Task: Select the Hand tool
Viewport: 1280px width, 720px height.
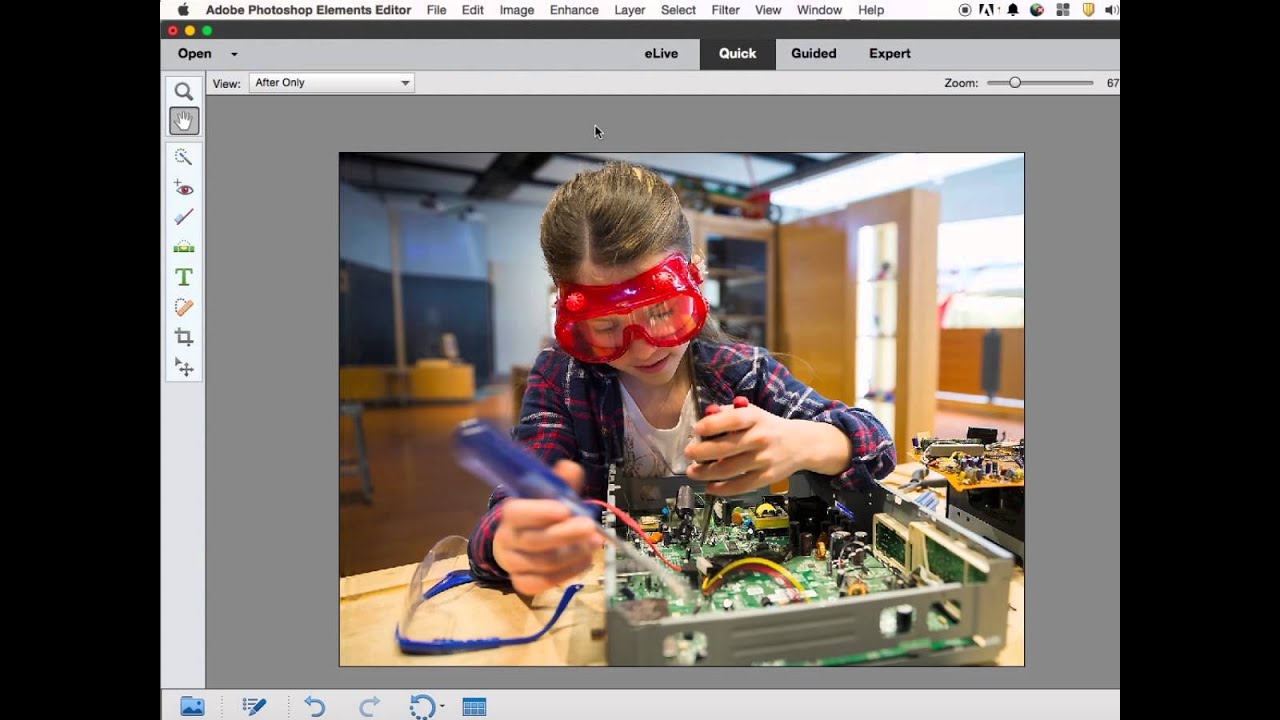Action: (x=183, y=121)
